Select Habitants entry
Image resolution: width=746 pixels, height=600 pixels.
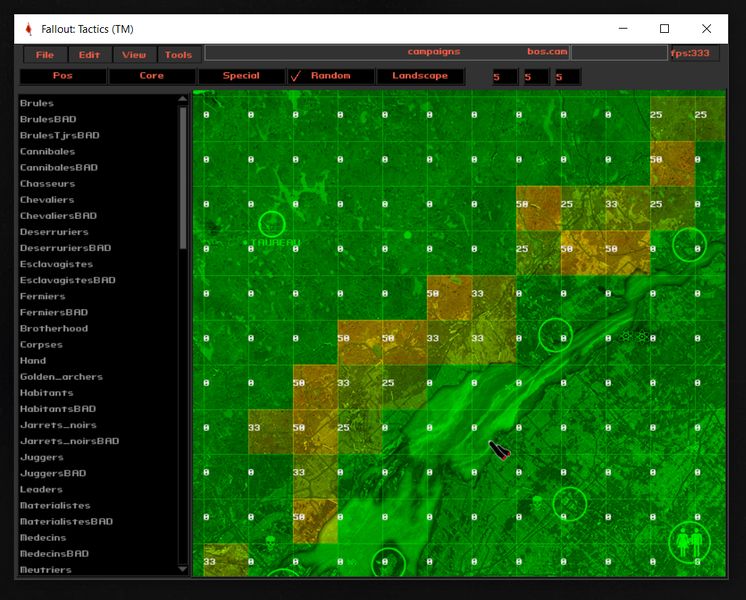[x=47, y=393]
